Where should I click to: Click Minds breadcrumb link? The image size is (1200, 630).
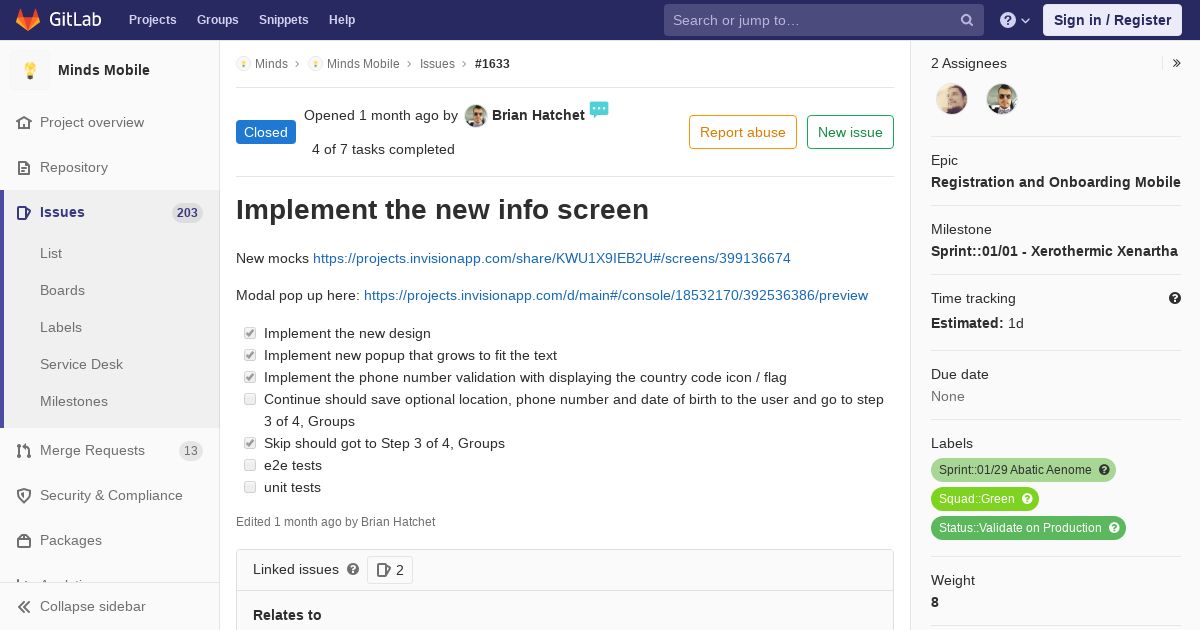pyautogui.click(x=271, y=63)
